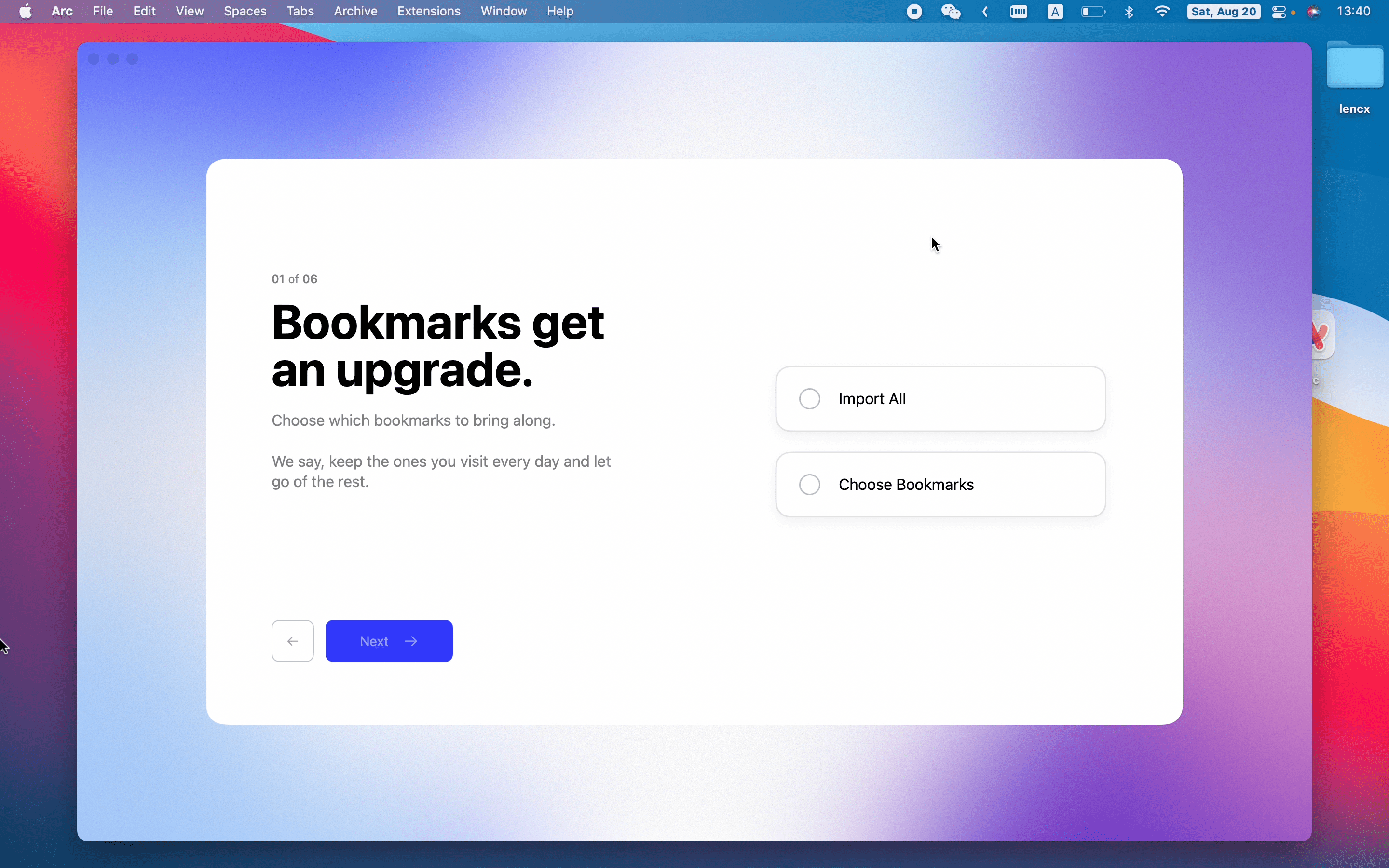The height and width of the screenshot is (868, 1389).
Task: Open the Window menu
Action: (504, 12)
